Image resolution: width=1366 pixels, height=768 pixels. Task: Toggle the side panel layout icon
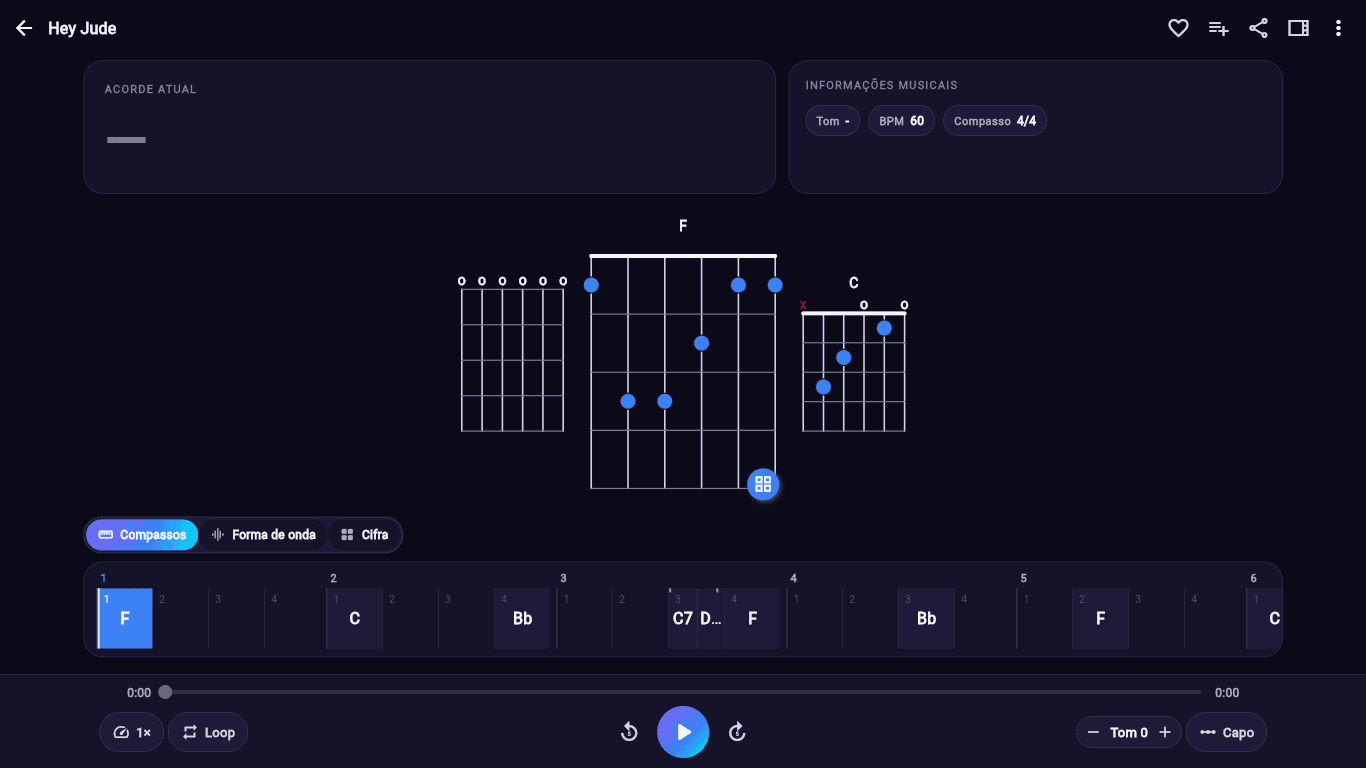point(1298,28)
